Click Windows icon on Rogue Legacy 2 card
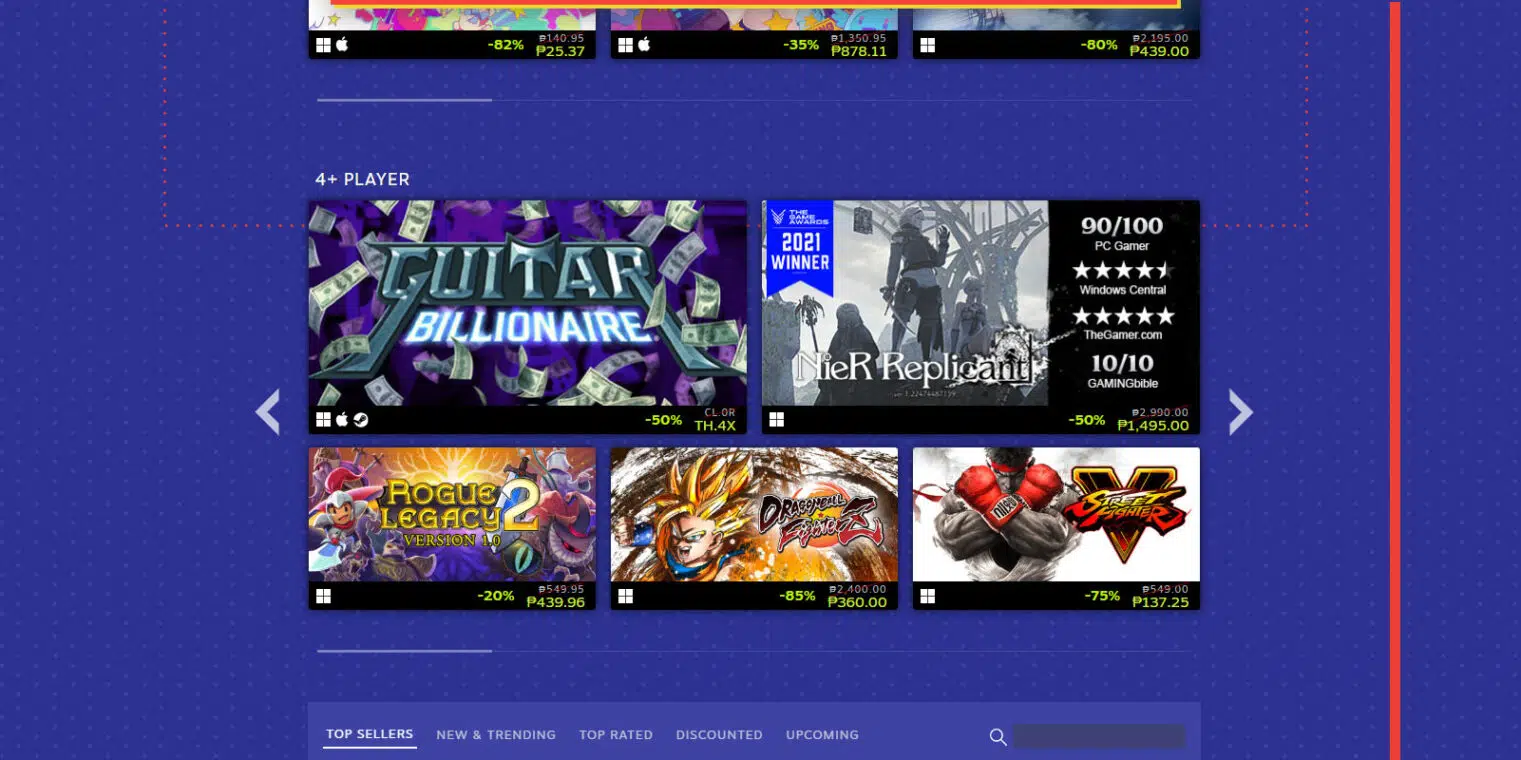Image resolution: width=1521 pixels, height=760 pixels. [x=323, y=596]
